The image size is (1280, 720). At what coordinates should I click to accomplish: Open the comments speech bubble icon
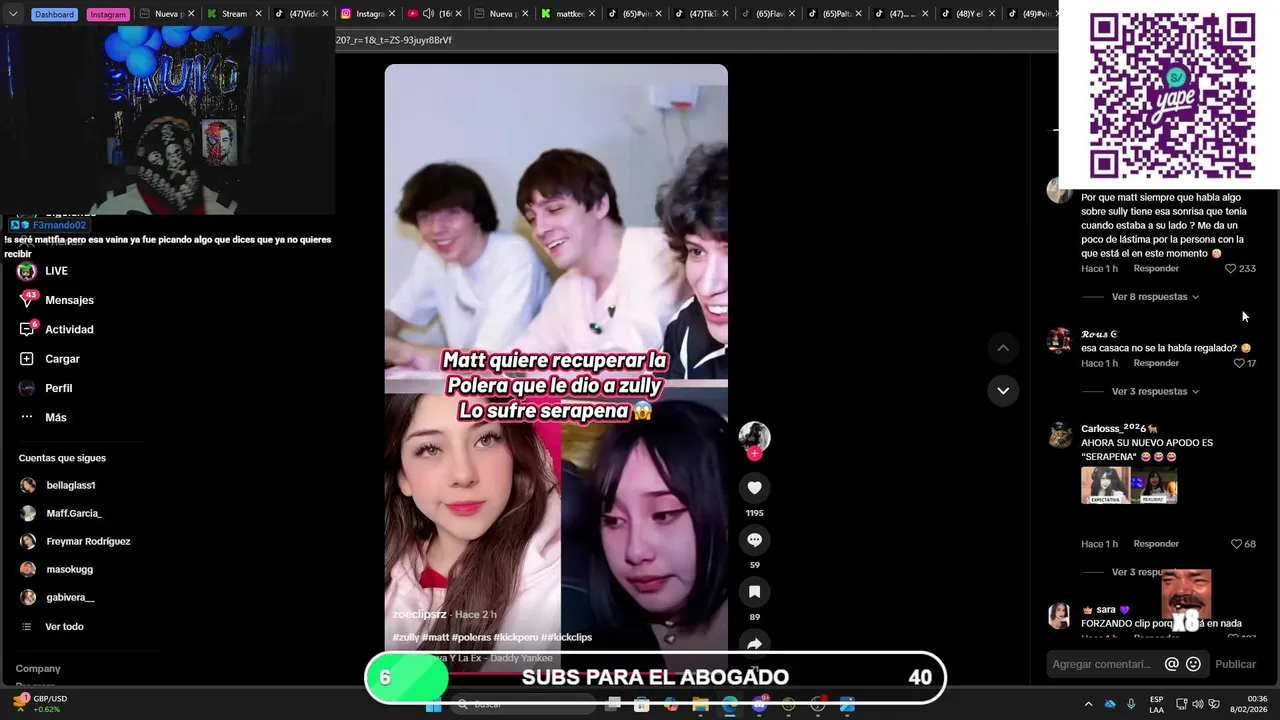(x=754, y=540)
